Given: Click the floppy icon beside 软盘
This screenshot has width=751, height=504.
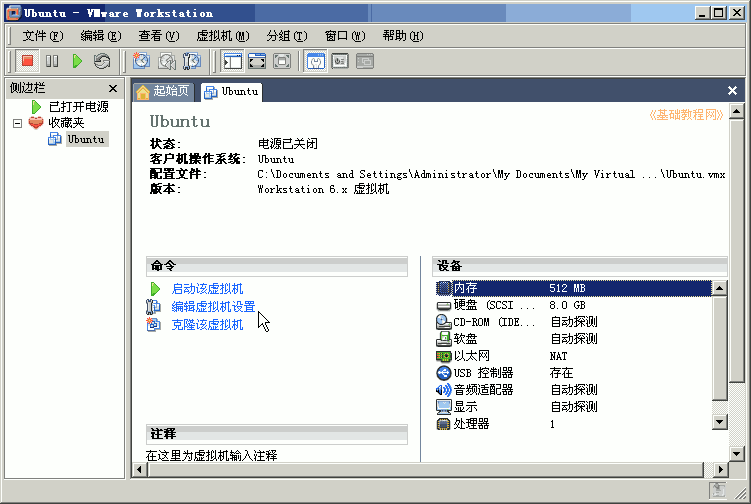Looking at the screenshot, I should (x=444, y=339).
